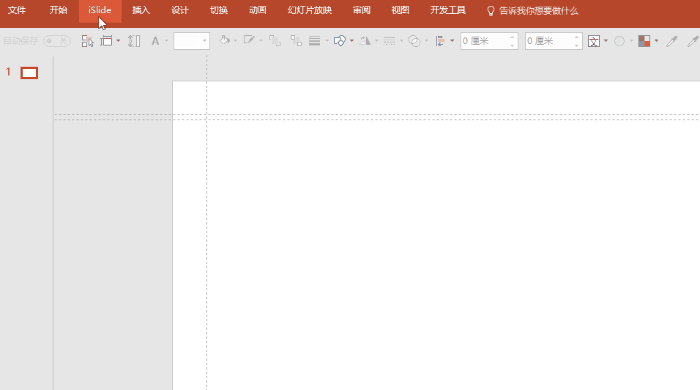Click the rotate flip triangle icon
This screenshot has width=700, height=390.
pos(365,41)
